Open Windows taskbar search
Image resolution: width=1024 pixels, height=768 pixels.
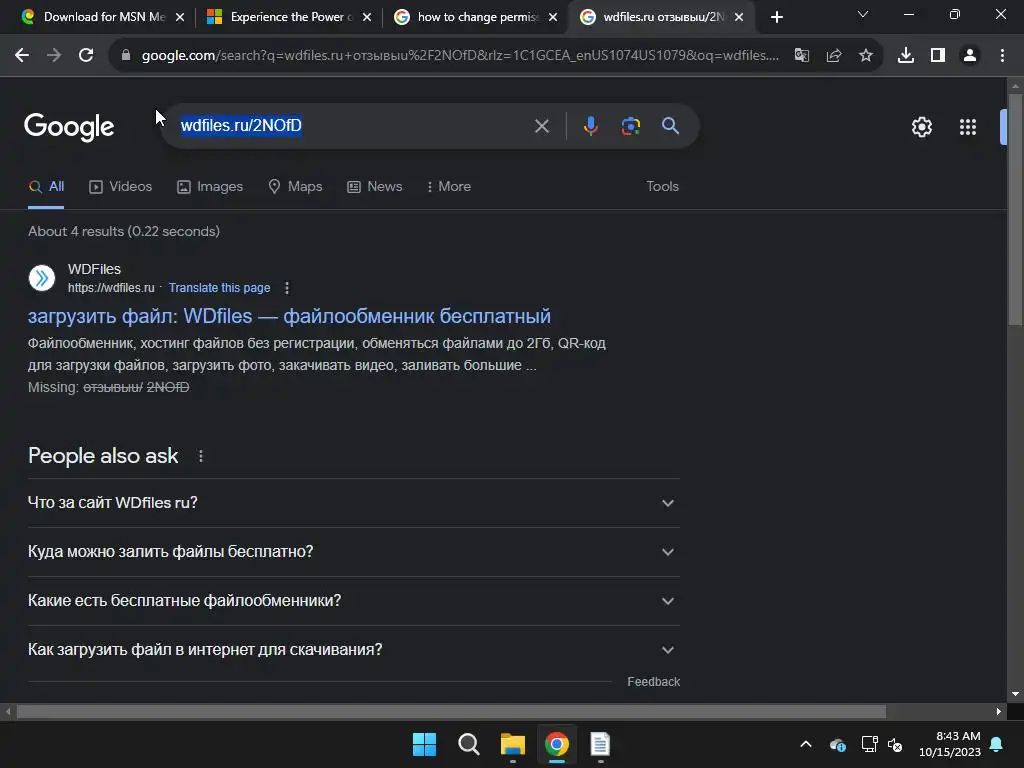coord(469,744)
